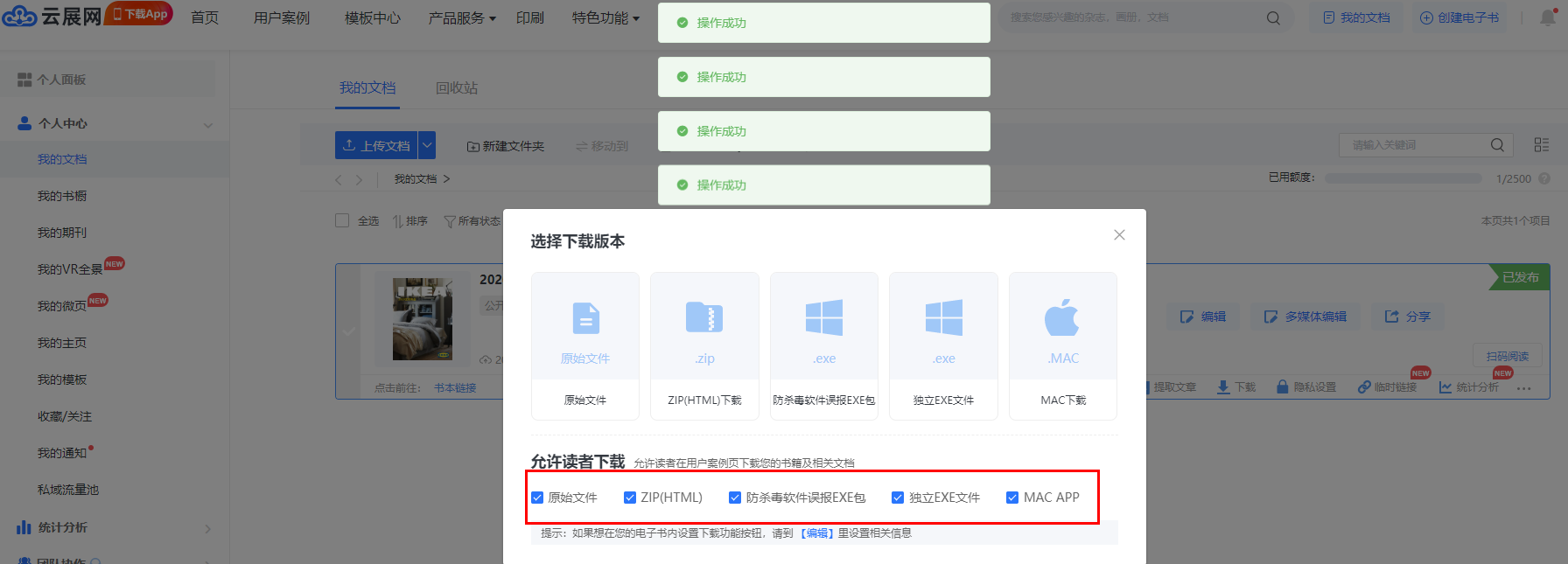This screenshot has width=1568, height=564.
Task: Click the IKEA document thumbnail
Action: pyautogui.click(x=422, y=319)
